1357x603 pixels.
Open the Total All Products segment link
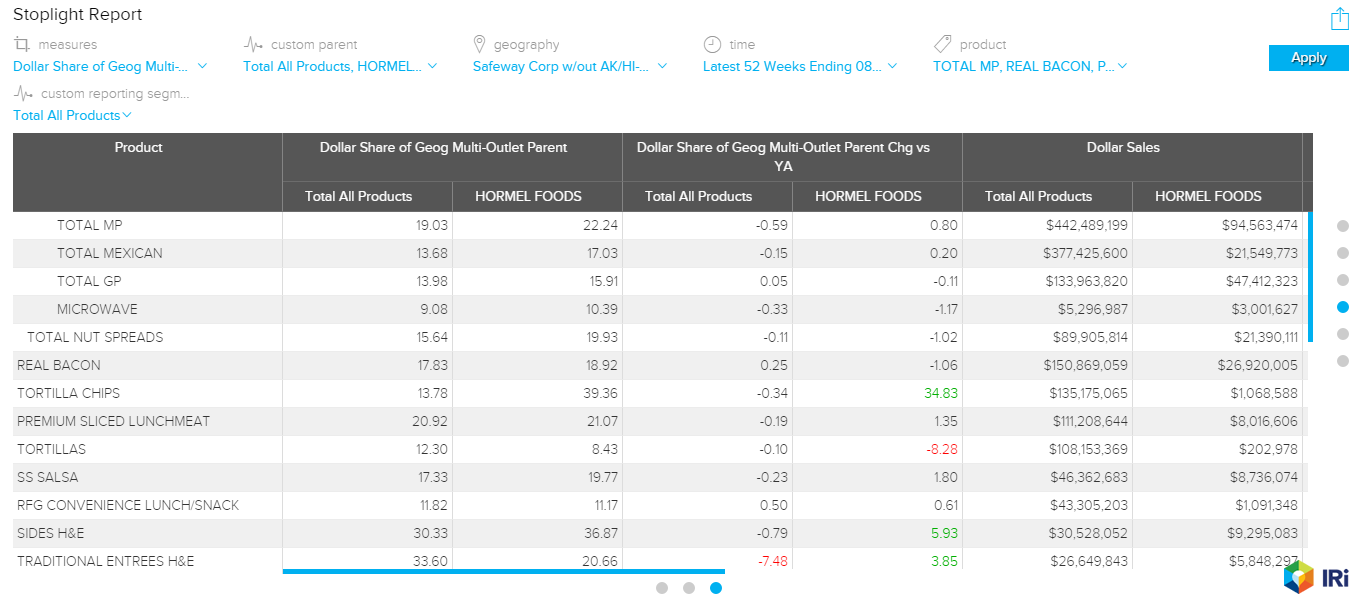tap(72, 115)
